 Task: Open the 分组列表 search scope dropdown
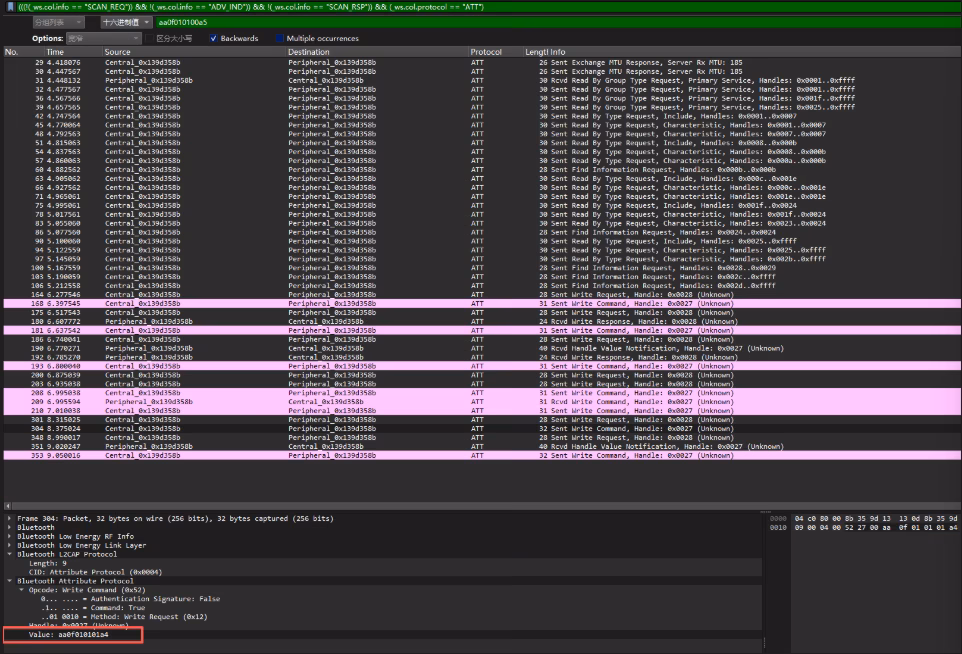coord(58,22)
